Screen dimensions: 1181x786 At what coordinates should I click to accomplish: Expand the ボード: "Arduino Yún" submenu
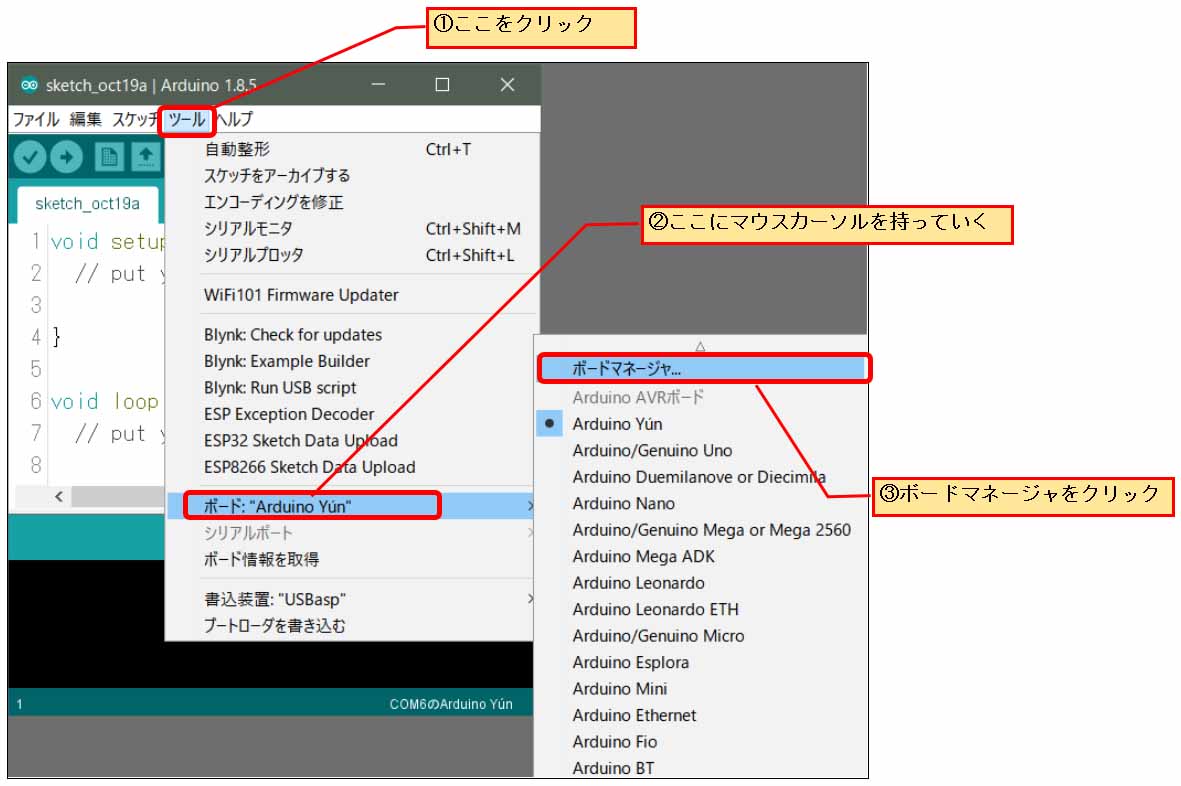[350, 506]
